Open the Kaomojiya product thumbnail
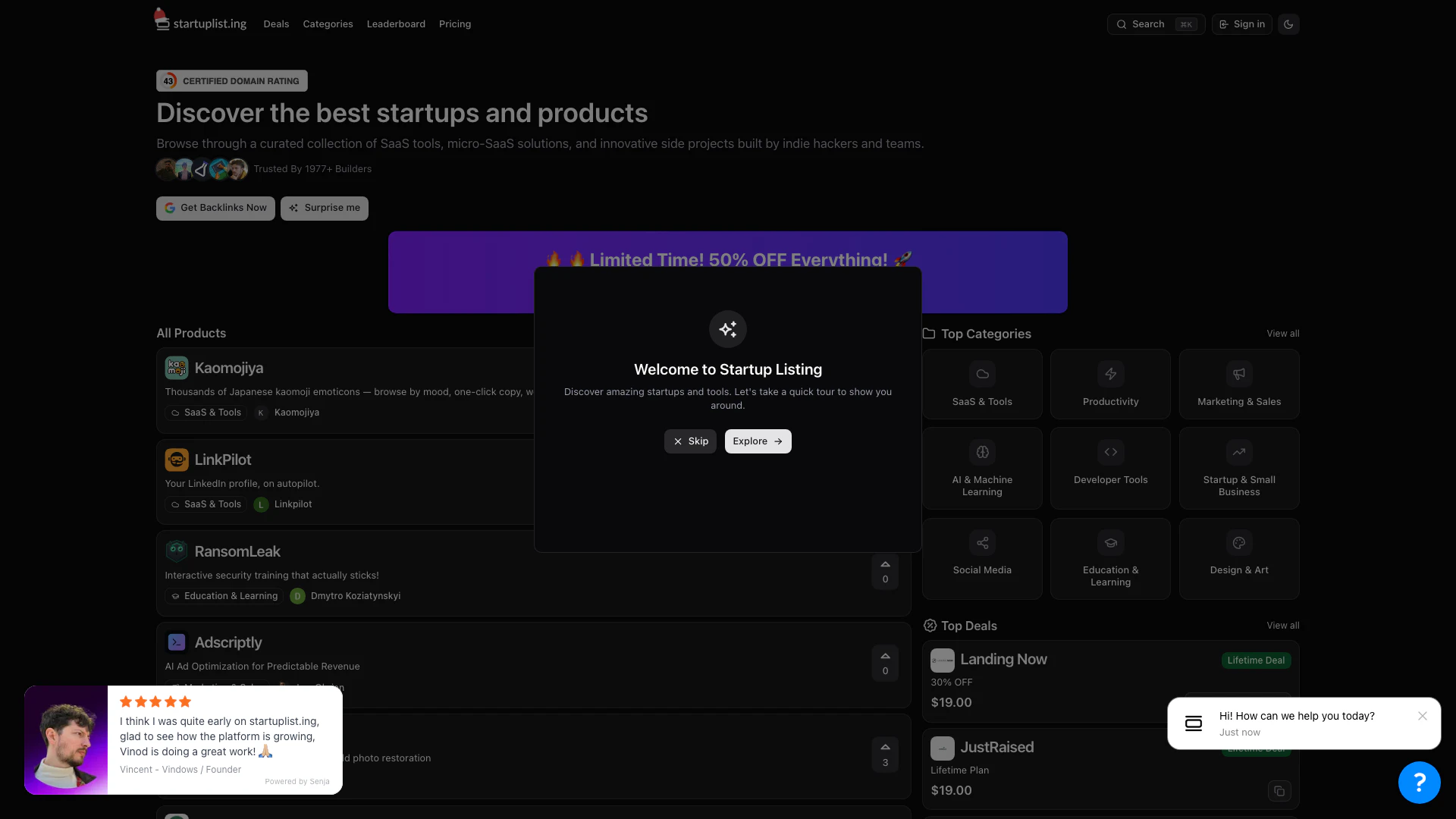 point(177,368)
